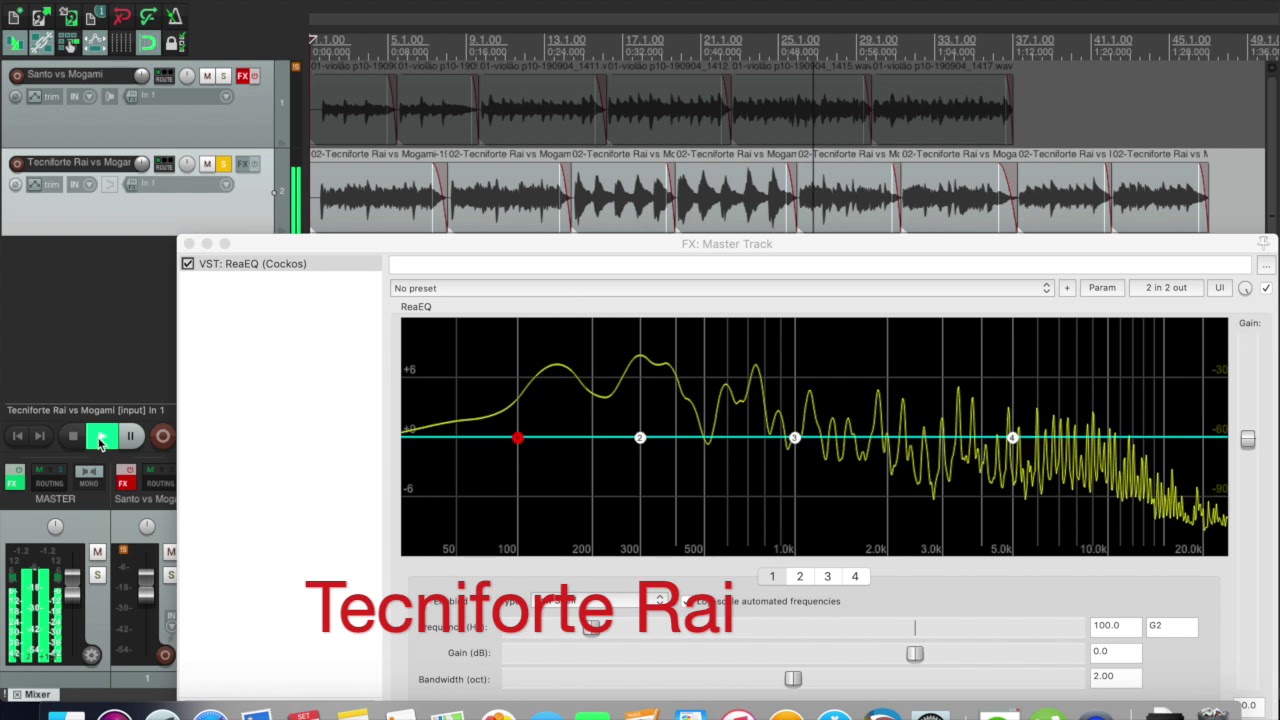Unsolo the Tecniforte Rai track
This screenshot has width=1280, height=720.
click(x=223, y=163)
